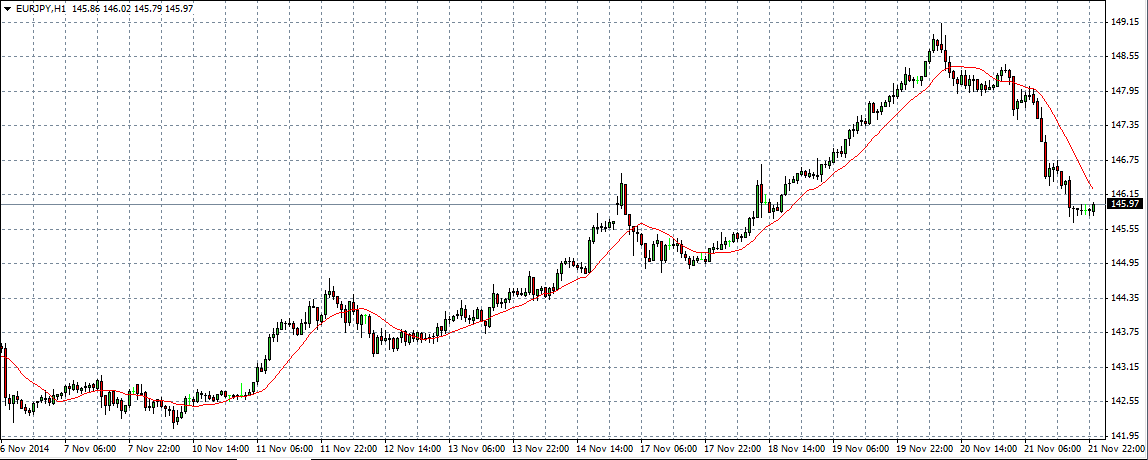Click the triangle arrow beside EURJPY,H1
The image size is (1148, 460).
(7, 9)
